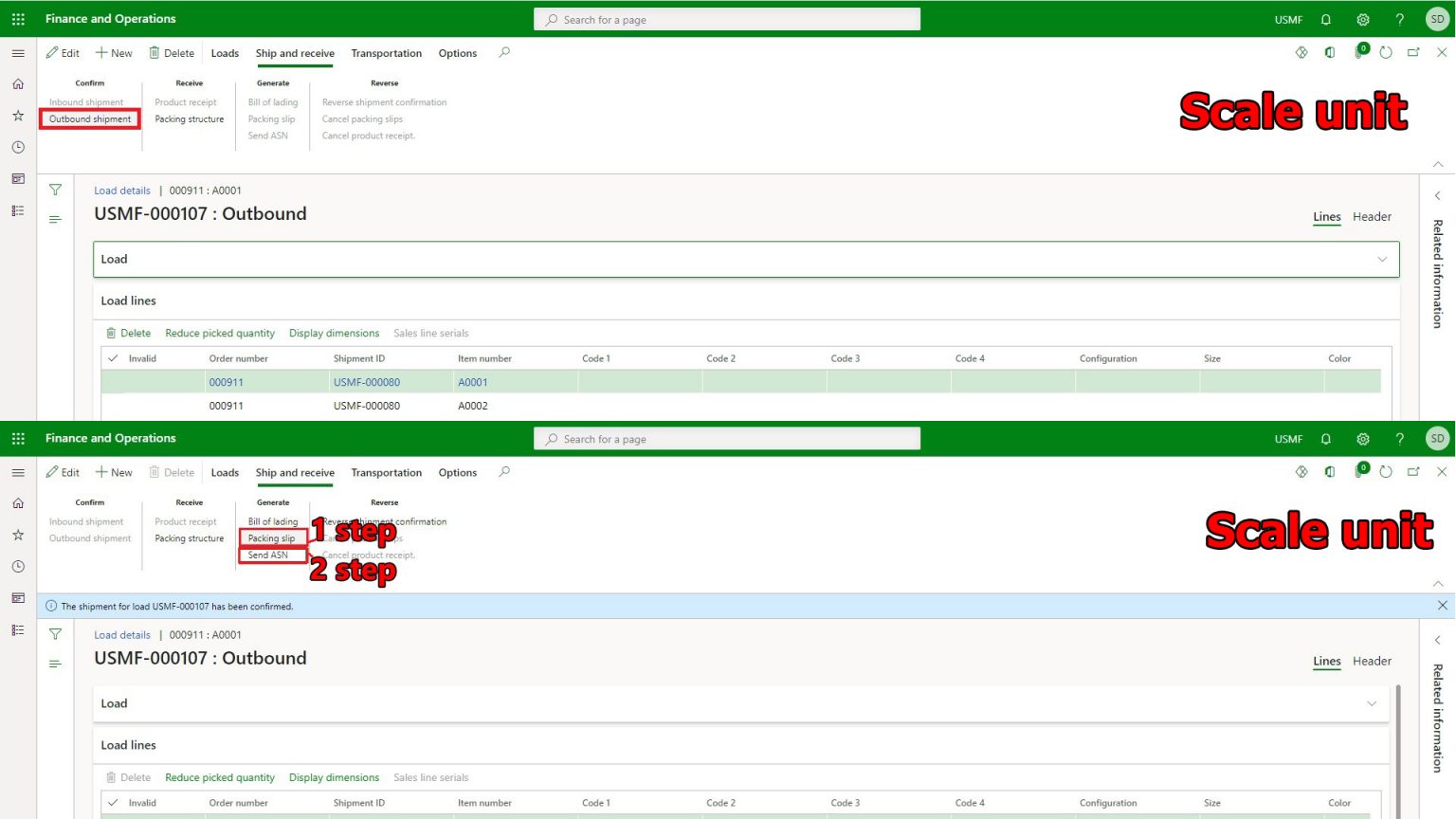Click Display dimensions in bottom window
The image size is (1456, 819).
(x=334, y=778)
